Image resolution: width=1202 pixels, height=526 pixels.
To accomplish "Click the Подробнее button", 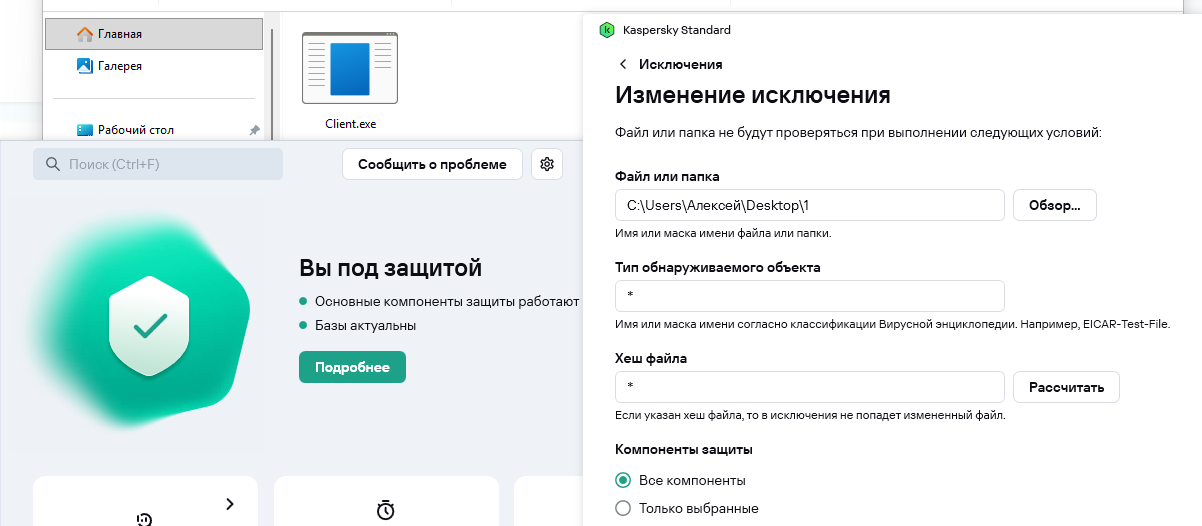I will tap(352, 367).
